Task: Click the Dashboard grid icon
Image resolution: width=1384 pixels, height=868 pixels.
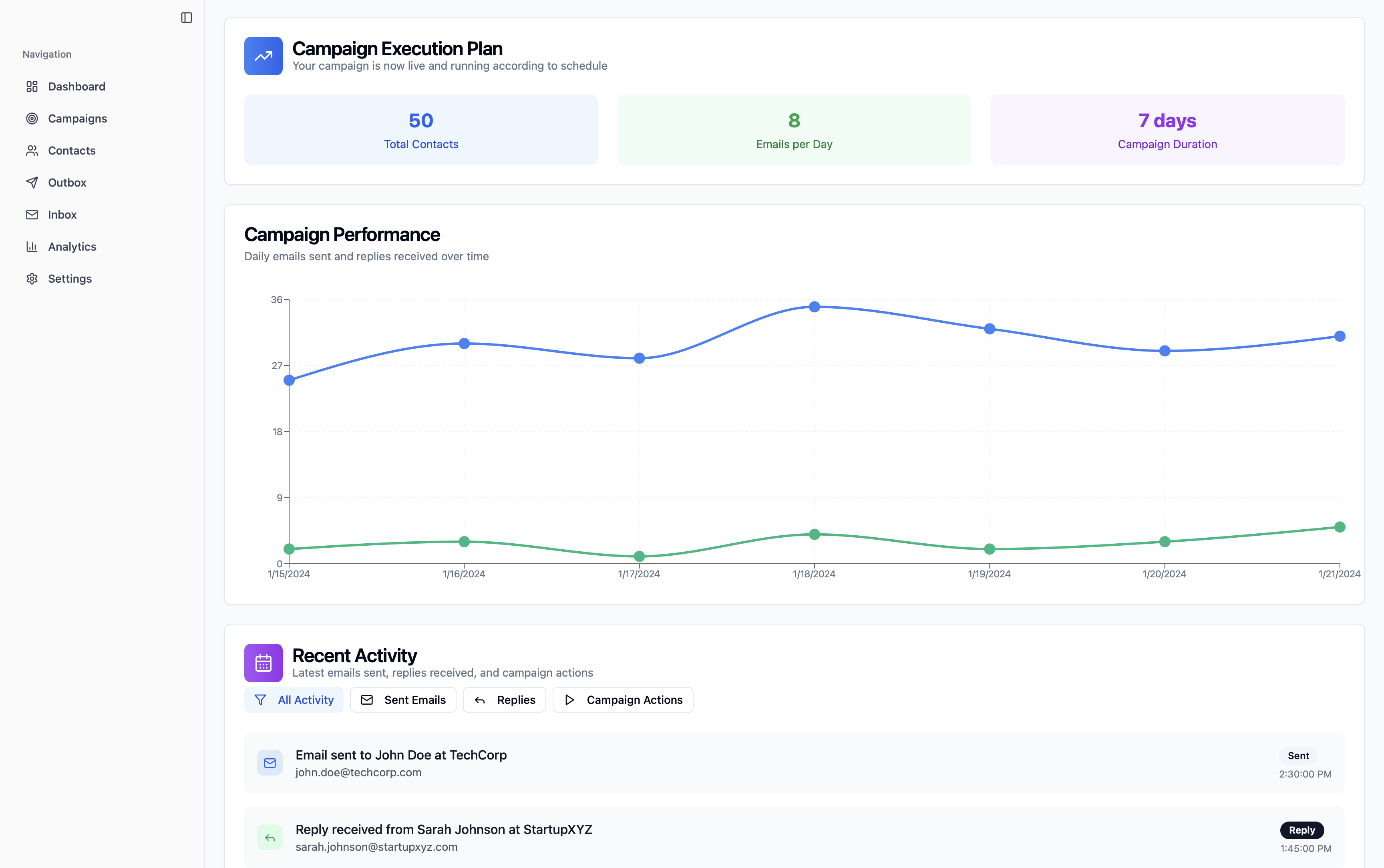Action: coord(32,87)
